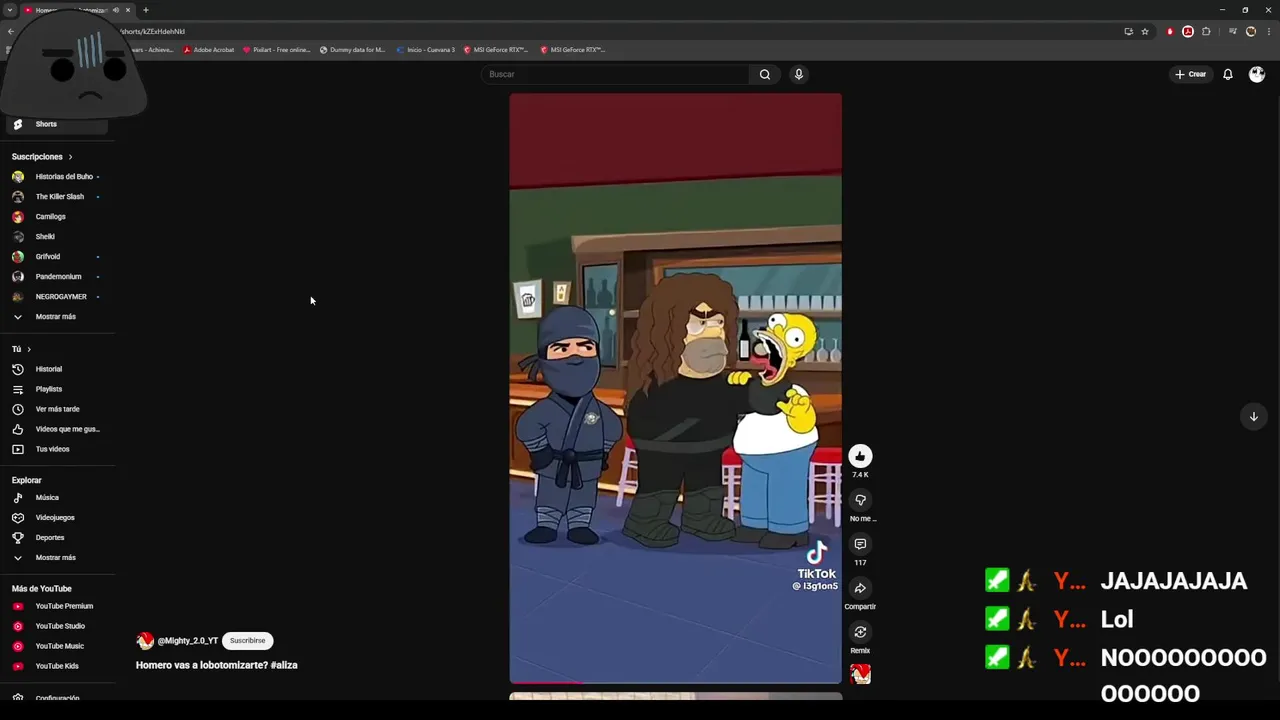
Task: Open Chrome profile avatar
Action: tap(1251, 31)
